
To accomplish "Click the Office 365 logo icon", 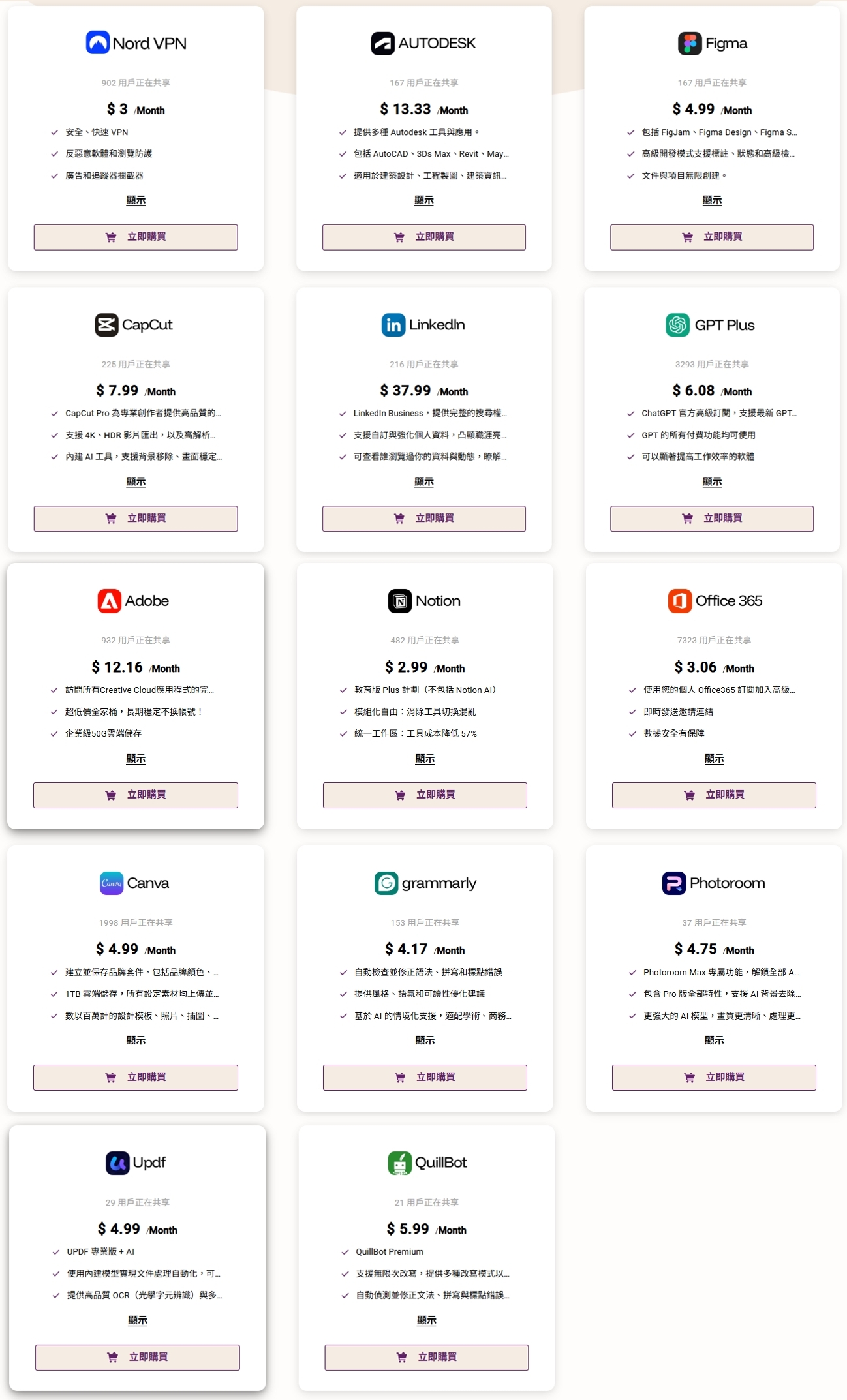I will [x=680, y=601].
